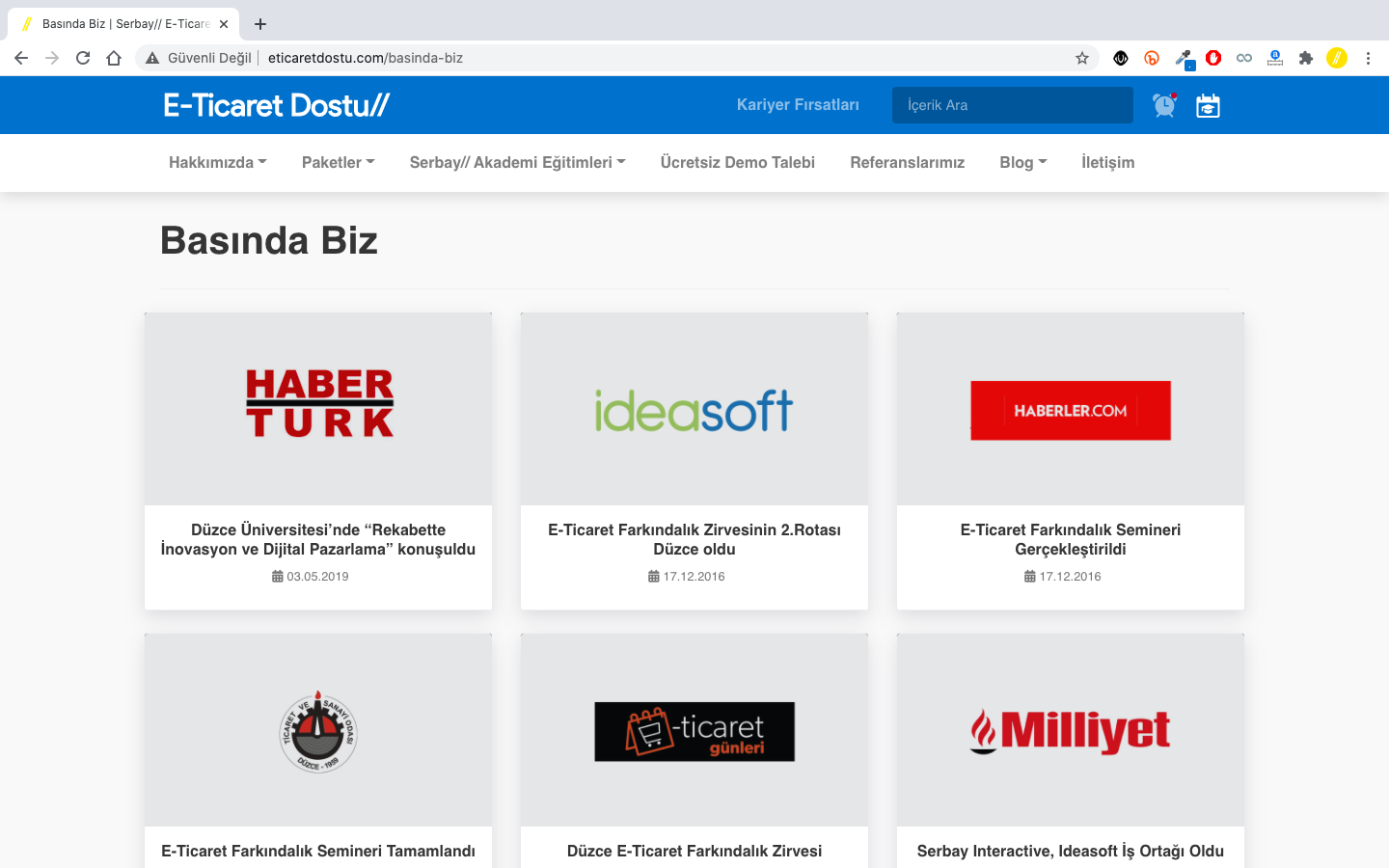Open the ideasoft logo thumbnail
Screen dimensions: 1389x868
coord(694,409)
